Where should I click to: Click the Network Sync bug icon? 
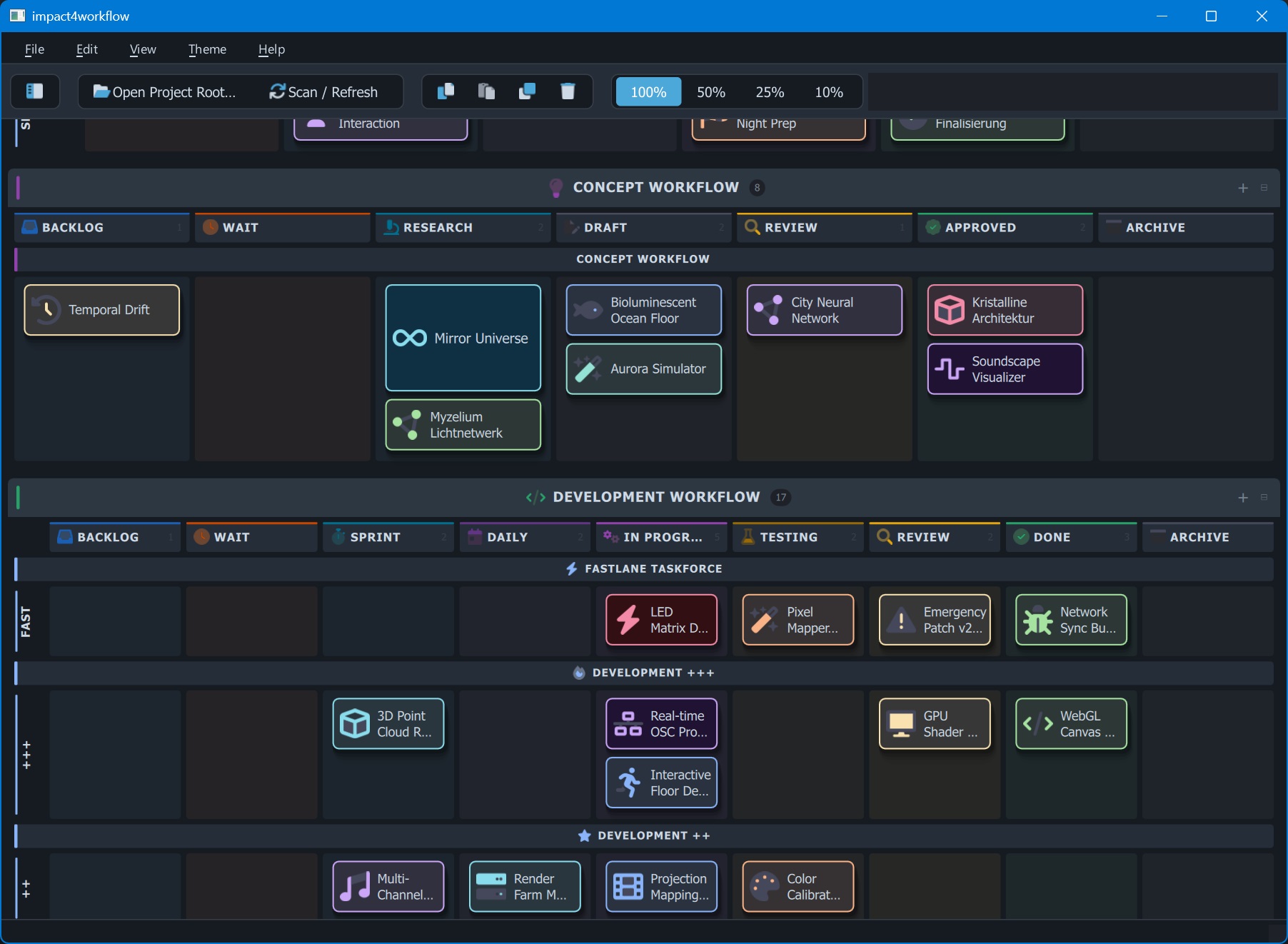click(x=1037, y=621)
